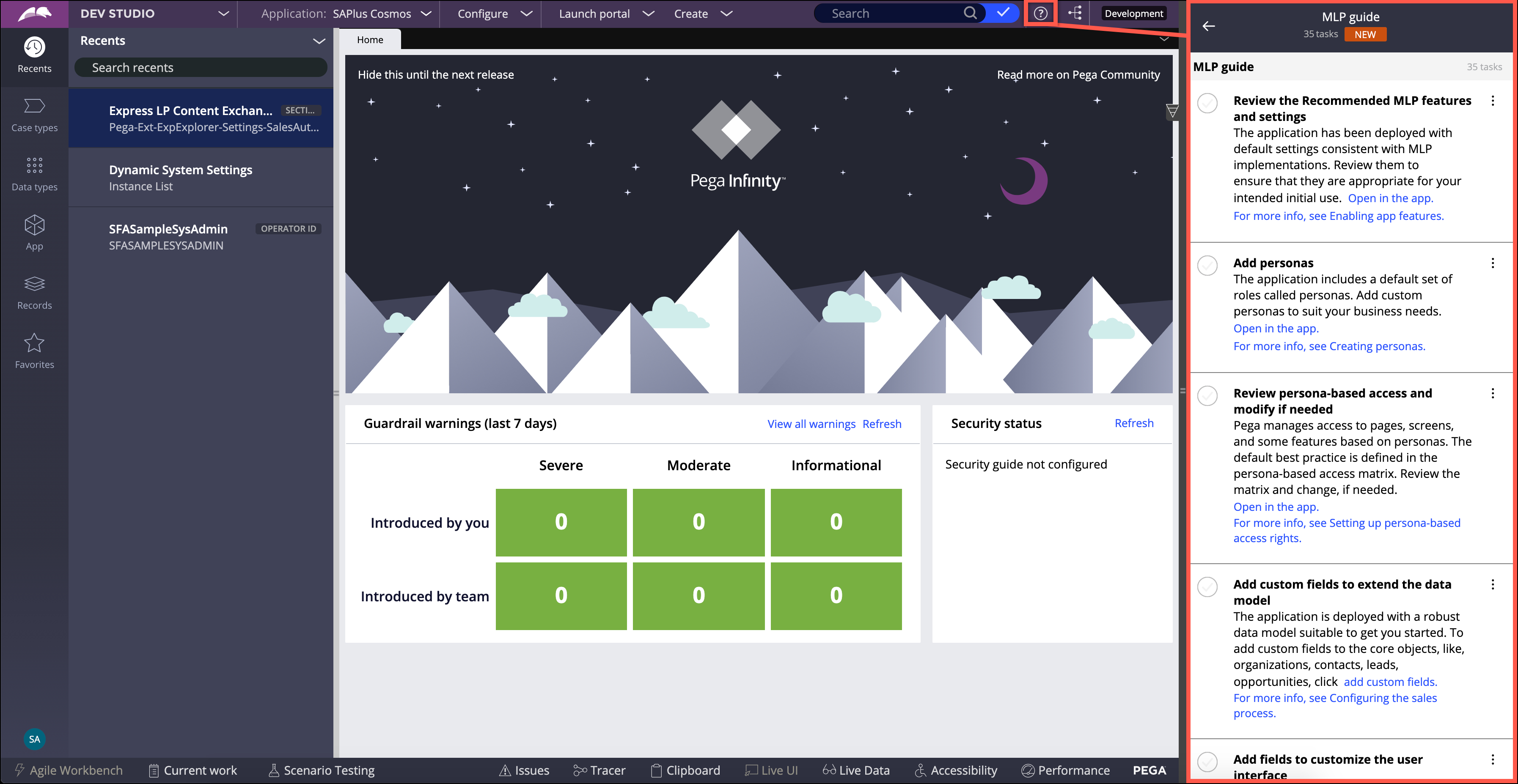The height and width of the screenshot is (784, 1518).
Task: Open Live Data tool
Action: coord(856,770)
